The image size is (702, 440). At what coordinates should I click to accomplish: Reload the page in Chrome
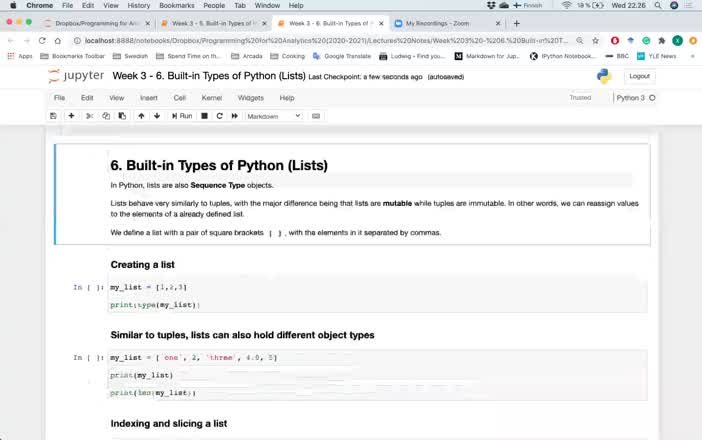(42, 41)
